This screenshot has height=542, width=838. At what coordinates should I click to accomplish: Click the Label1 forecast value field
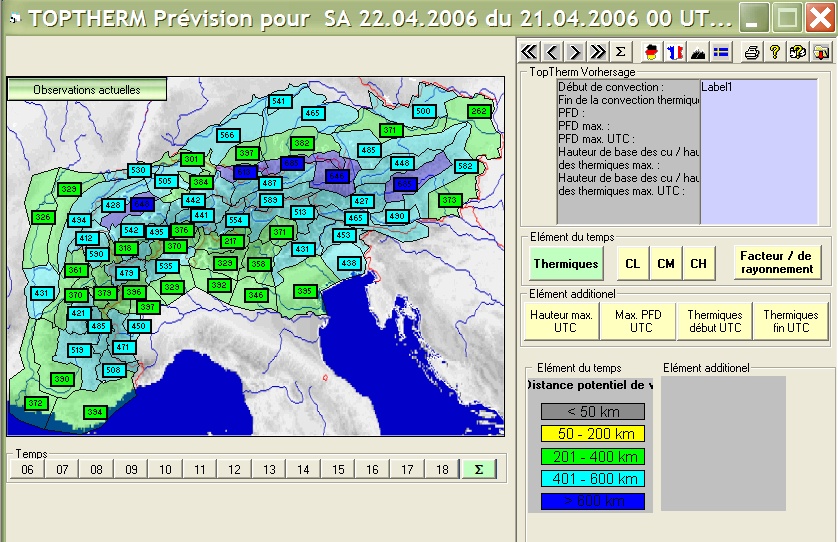tap(759, 152)
